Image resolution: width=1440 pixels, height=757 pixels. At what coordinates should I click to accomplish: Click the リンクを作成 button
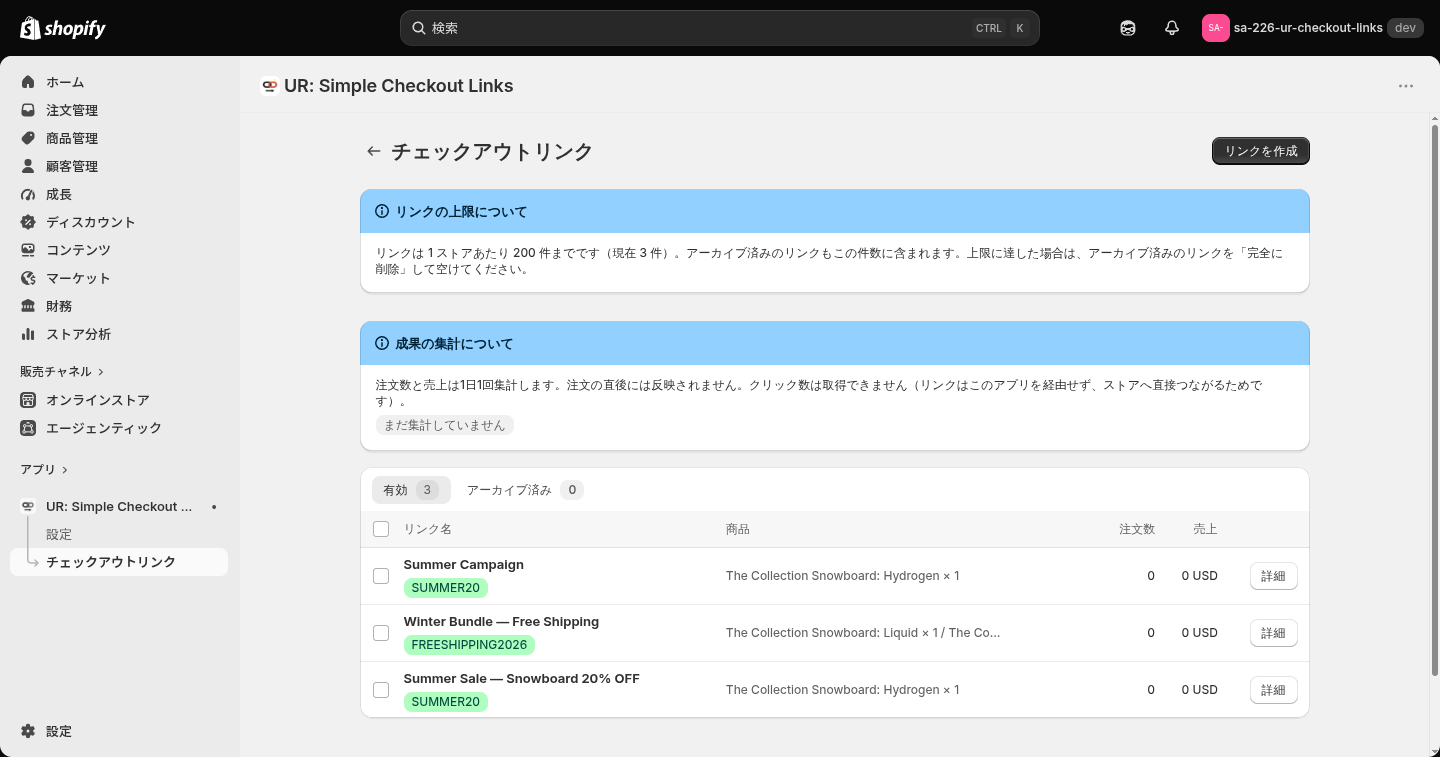coord(1261,151)
